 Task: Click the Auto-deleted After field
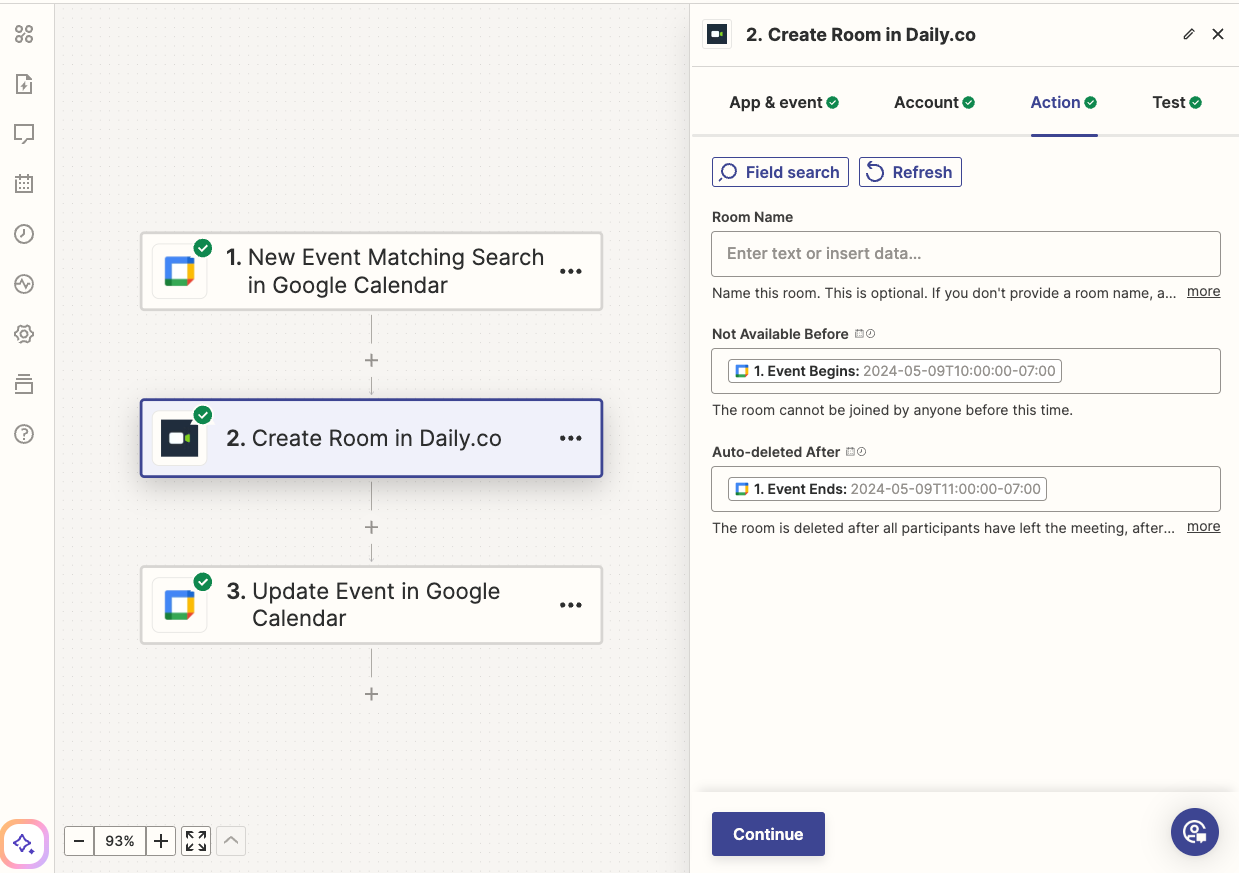(966, 489)
